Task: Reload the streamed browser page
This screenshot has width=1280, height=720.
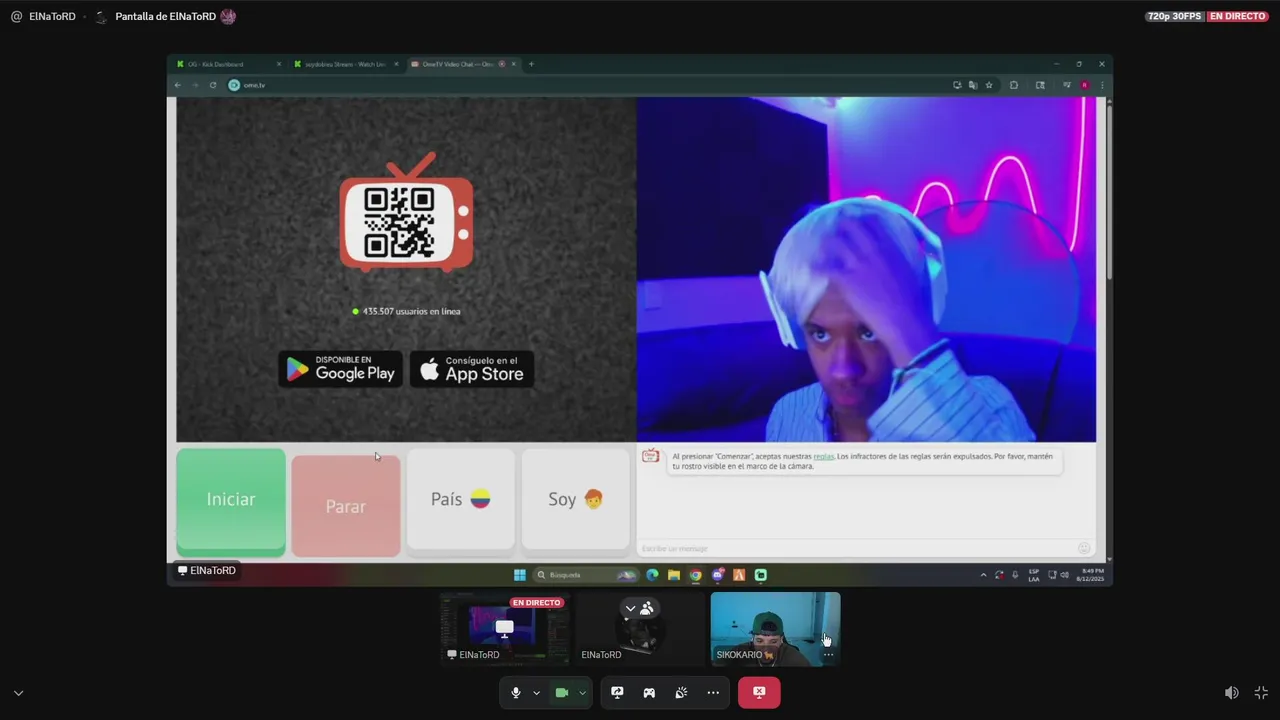Action: 213,85
